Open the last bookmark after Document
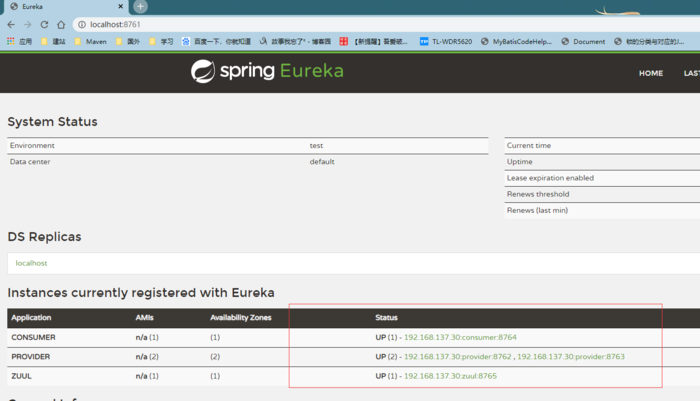 650,42
